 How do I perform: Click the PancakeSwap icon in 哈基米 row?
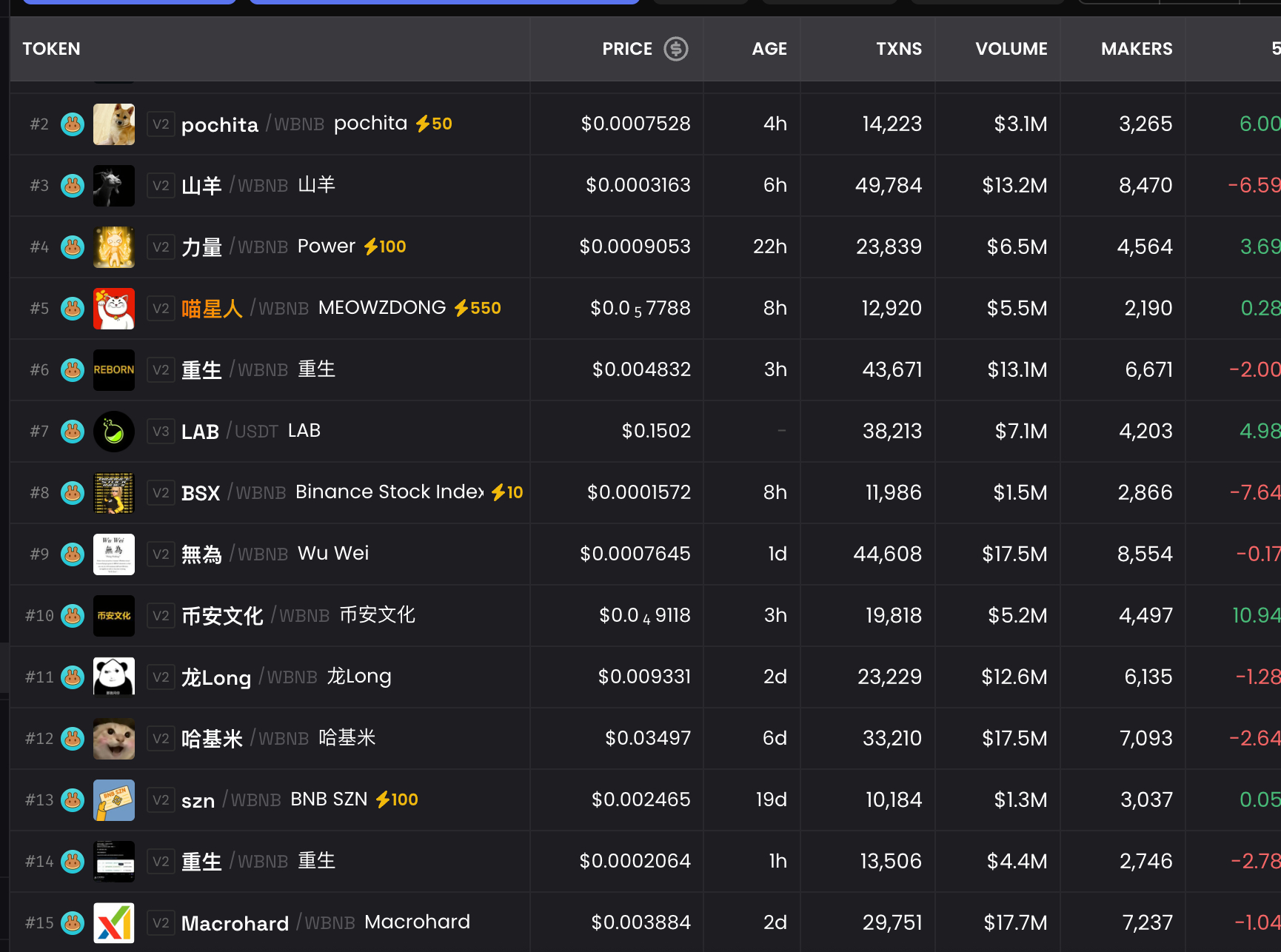coord(73,738)
